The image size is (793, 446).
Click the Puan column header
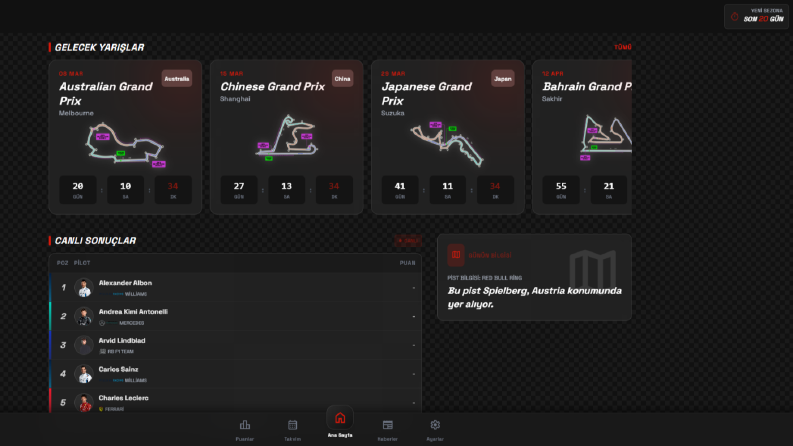coord(407,263)
